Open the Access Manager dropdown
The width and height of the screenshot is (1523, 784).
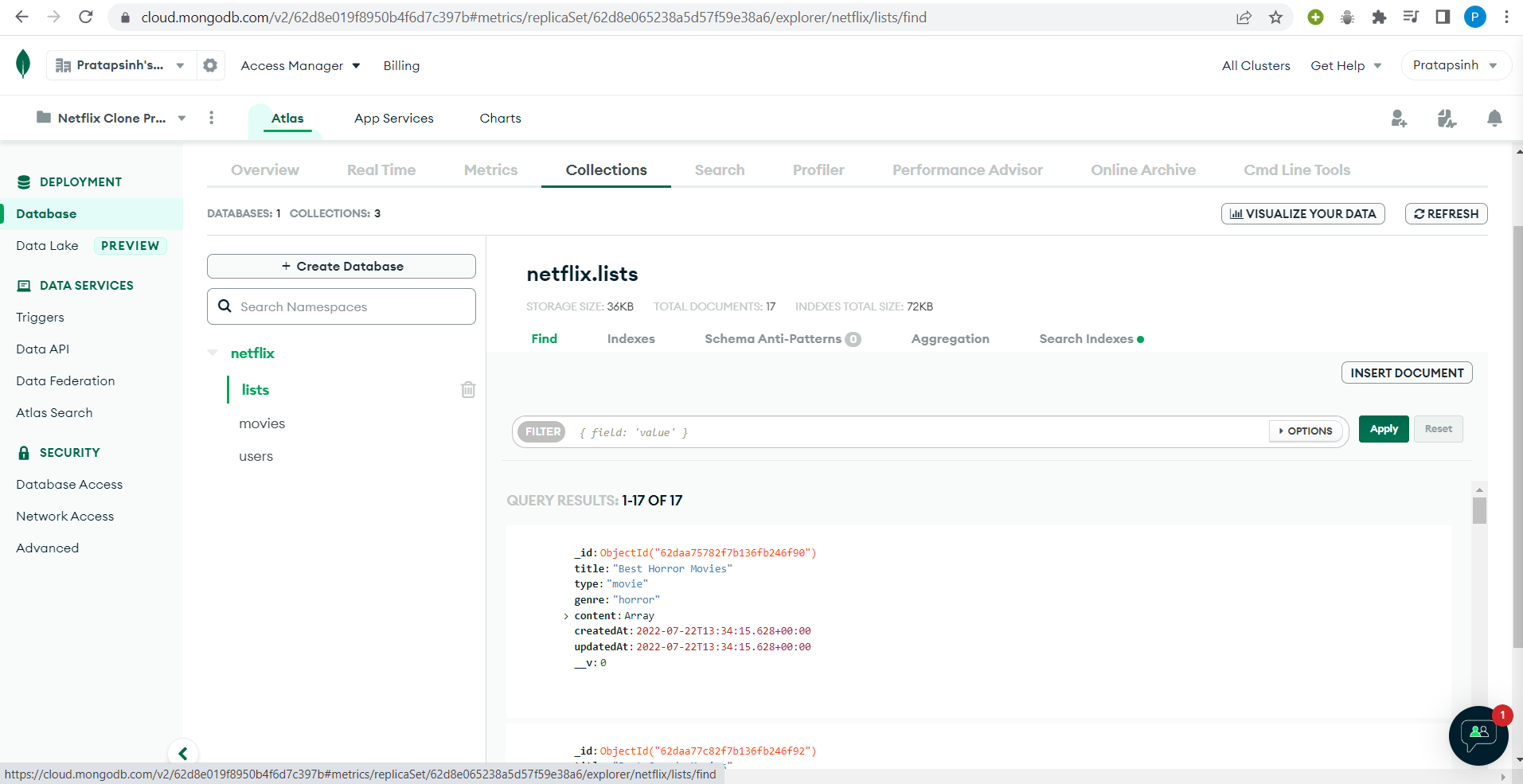click(299, 65)
